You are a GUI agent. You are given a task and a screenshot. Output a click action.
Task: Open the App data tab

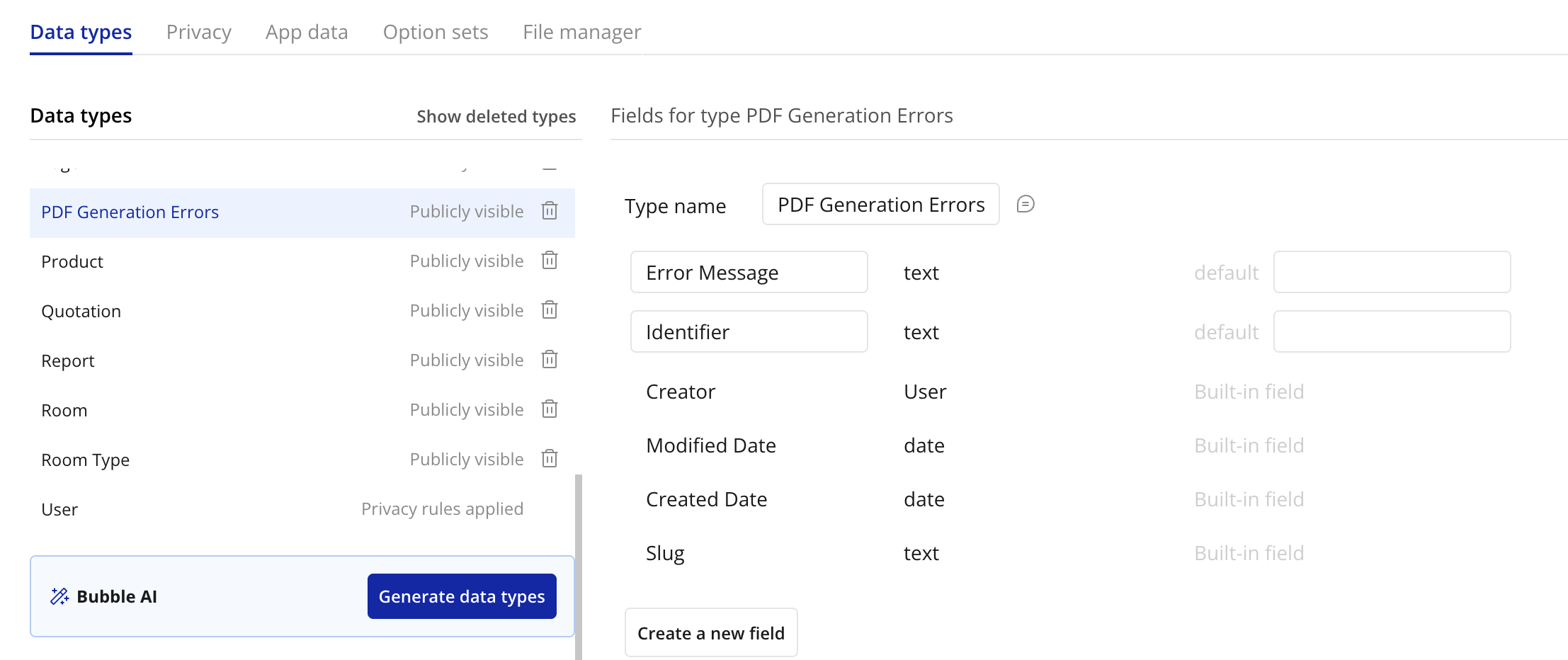pyautogui.click(x=307, y=33)
